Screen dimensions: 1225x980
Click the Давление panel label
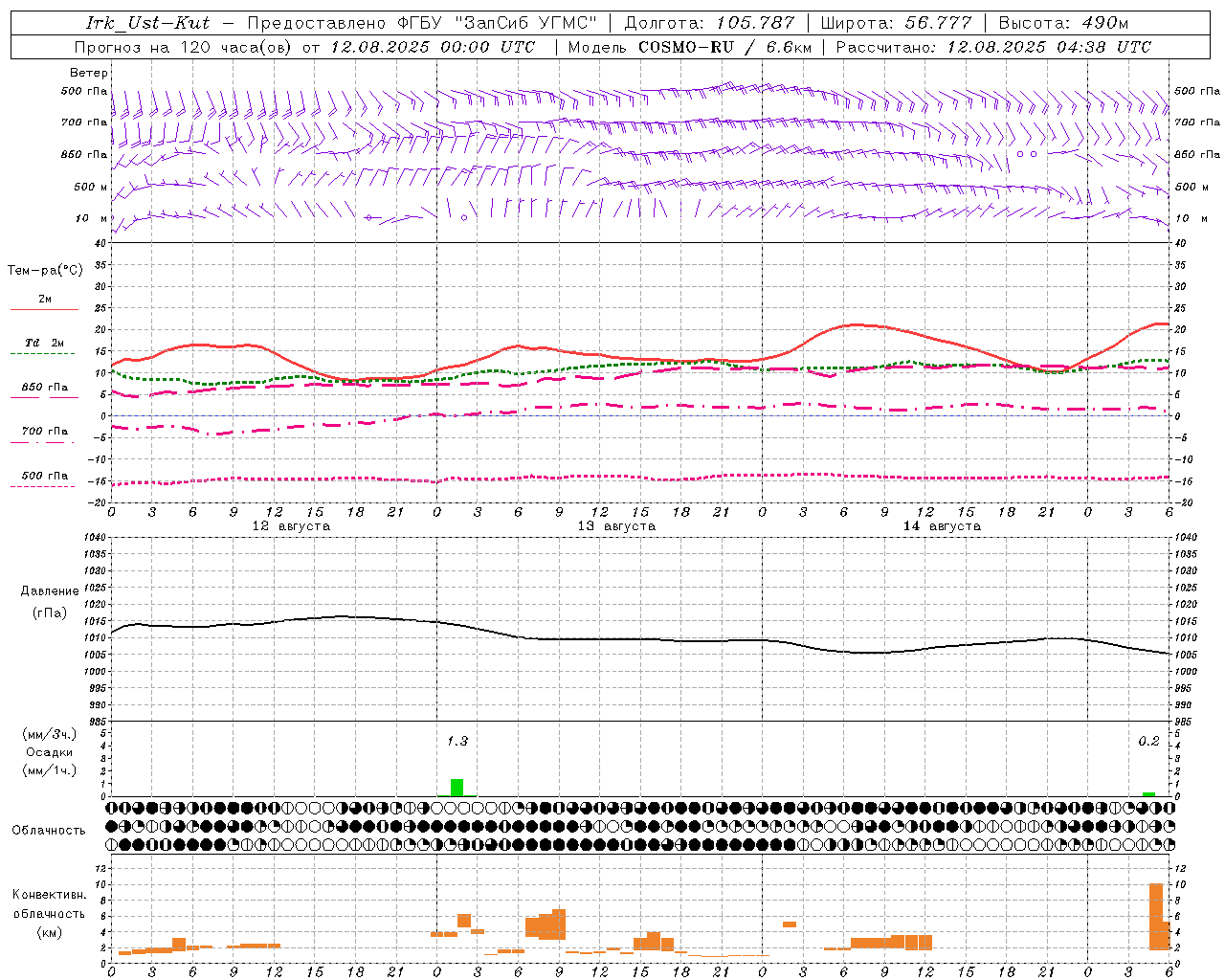50,591
